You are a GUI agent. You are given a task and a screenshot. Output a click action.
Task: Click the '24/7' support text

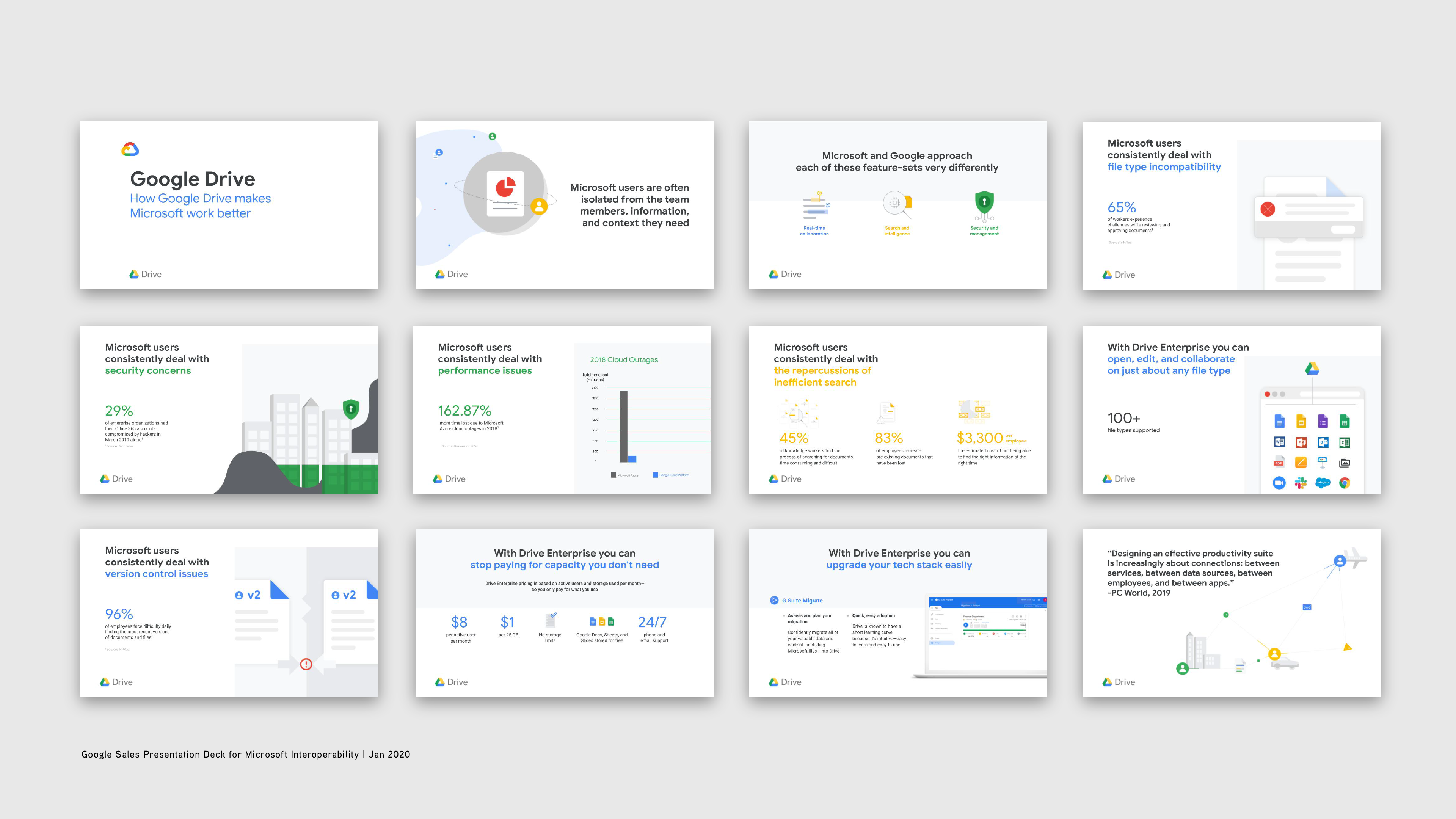(652, 622)
